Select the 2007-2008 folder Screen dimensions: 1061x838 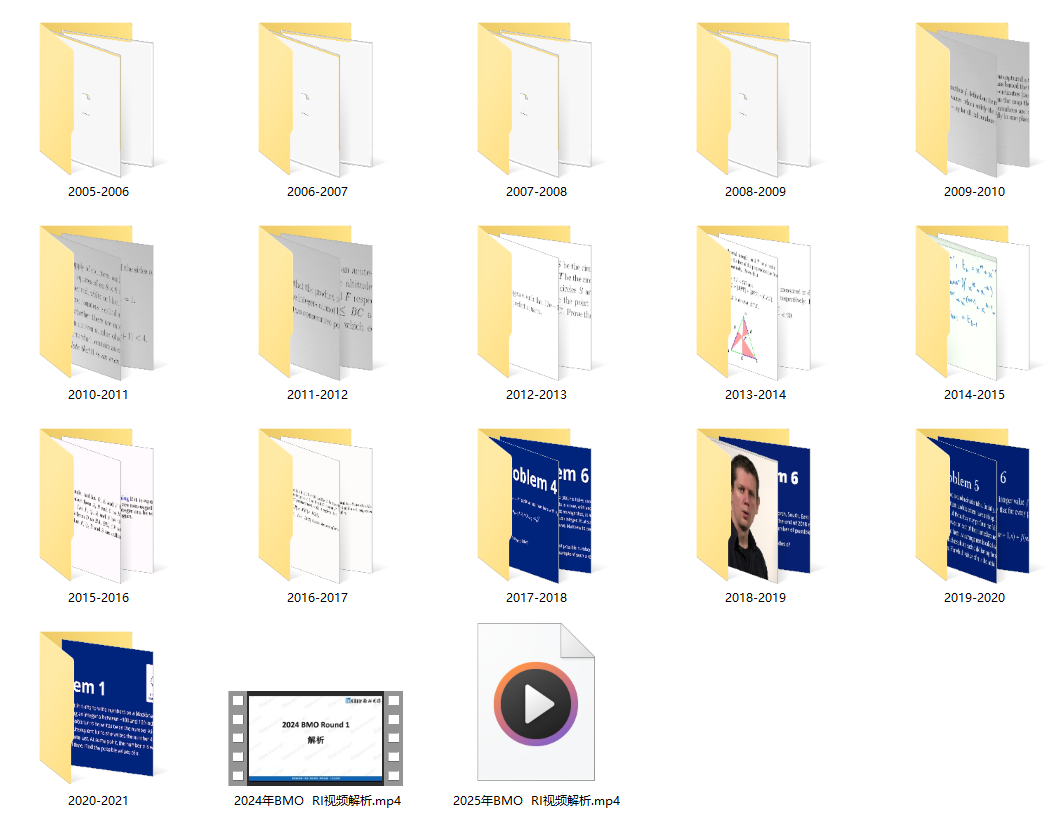(535, 100)
